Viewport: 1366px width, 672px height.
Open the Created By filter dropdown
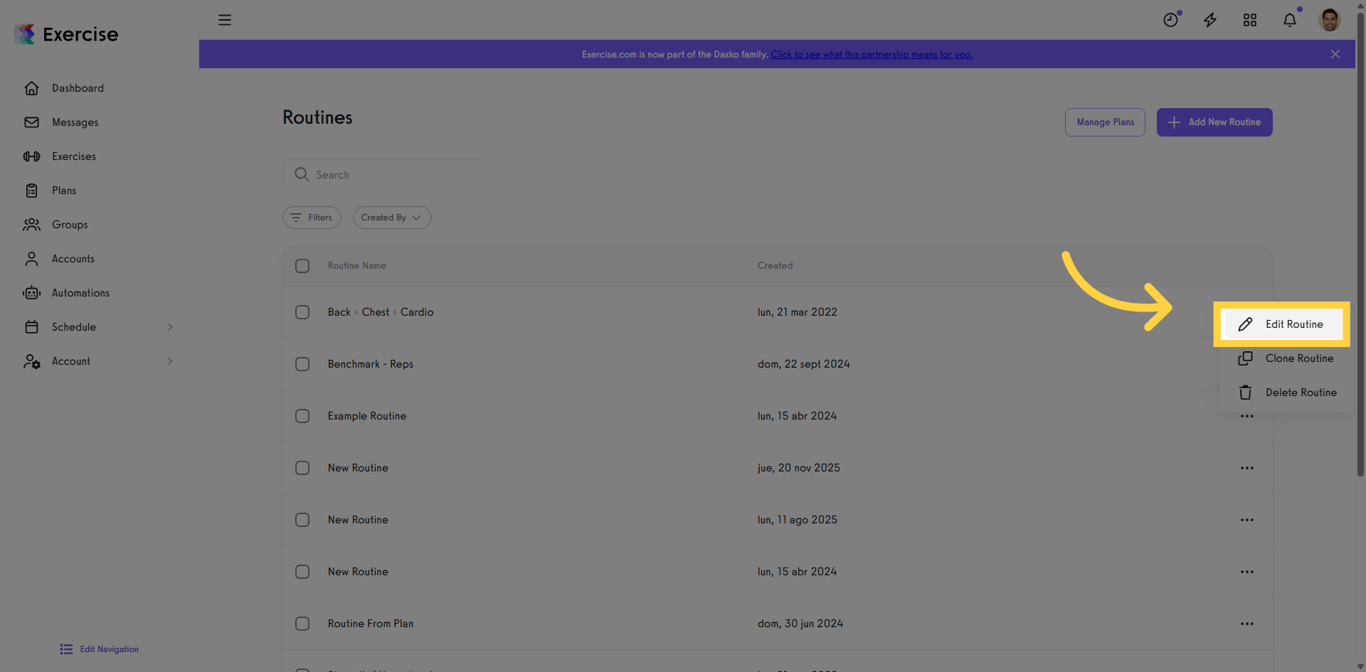[391, 217]
